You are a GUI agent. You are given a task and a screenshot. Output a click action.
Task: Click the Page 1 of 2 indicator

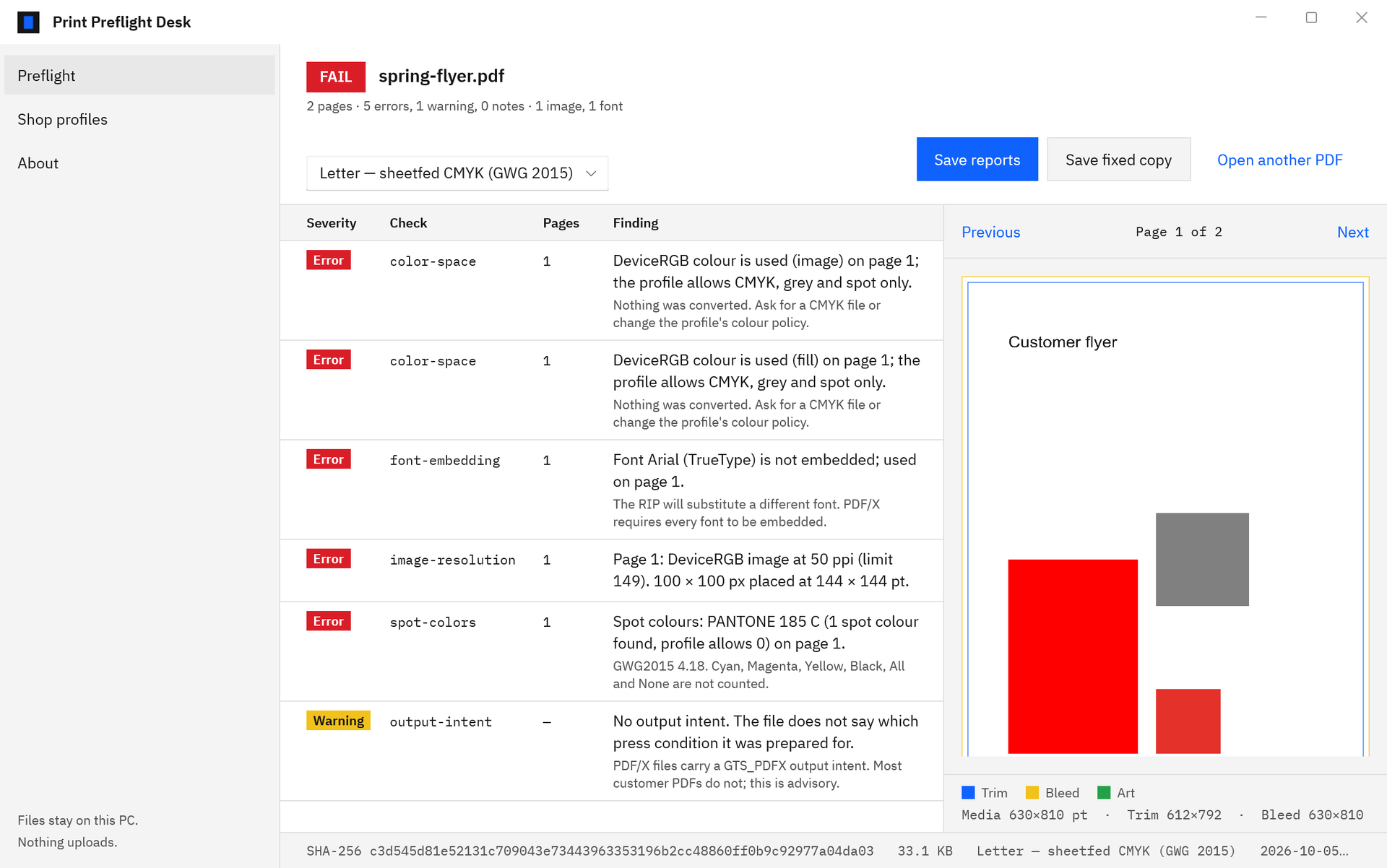tap(1179, 232)
